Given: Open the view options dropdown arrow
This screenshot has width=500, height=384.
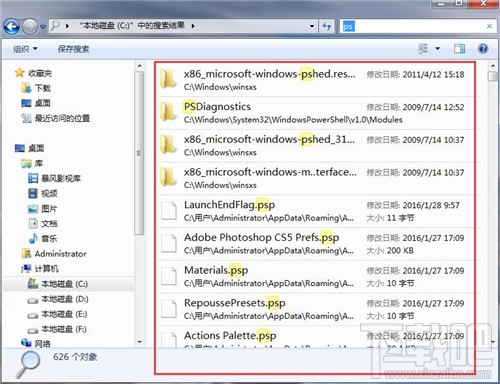Looking at the screenshot, I should [437, 49].
